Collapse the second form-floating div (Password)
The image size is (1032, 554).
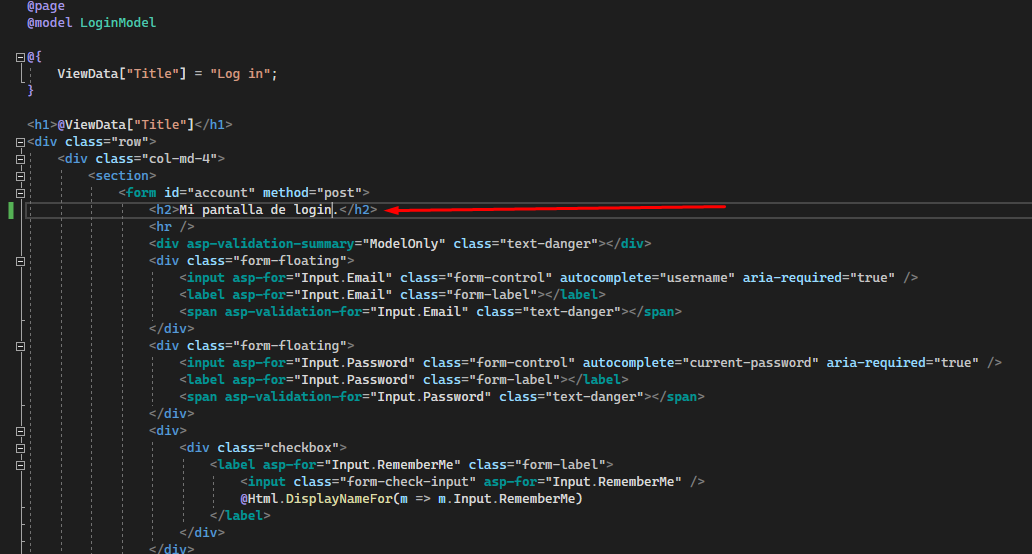[20, 346]
